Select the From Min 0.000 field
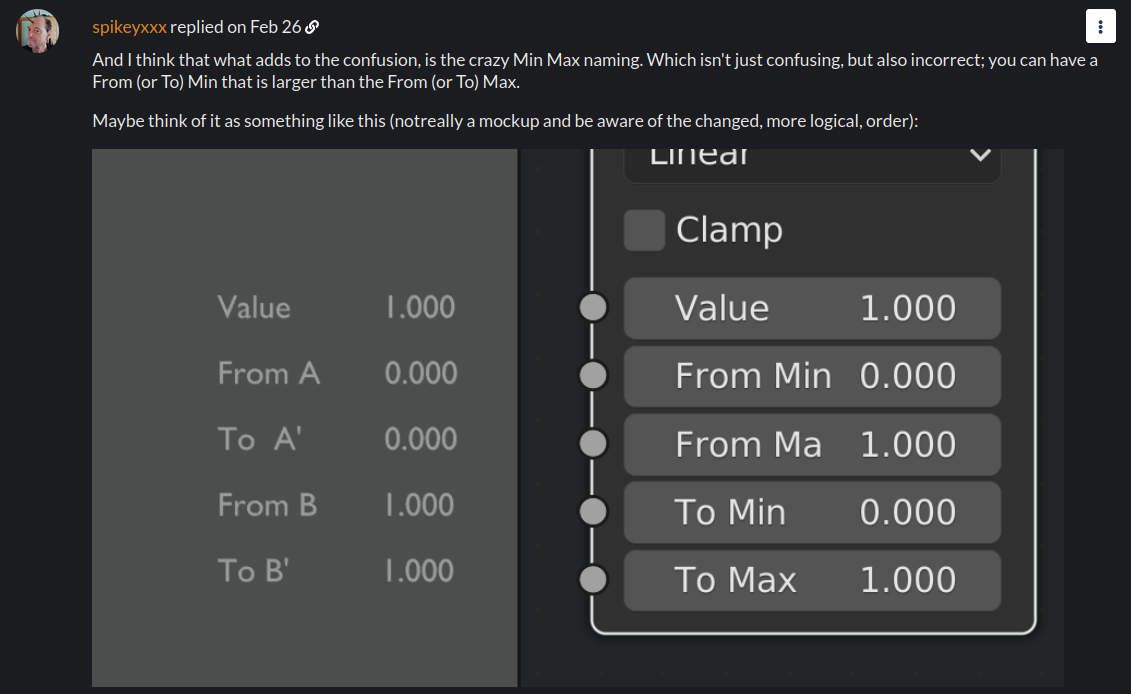Image resolution: width=1131 pixels, height=694 pixels. pos(812,376)
